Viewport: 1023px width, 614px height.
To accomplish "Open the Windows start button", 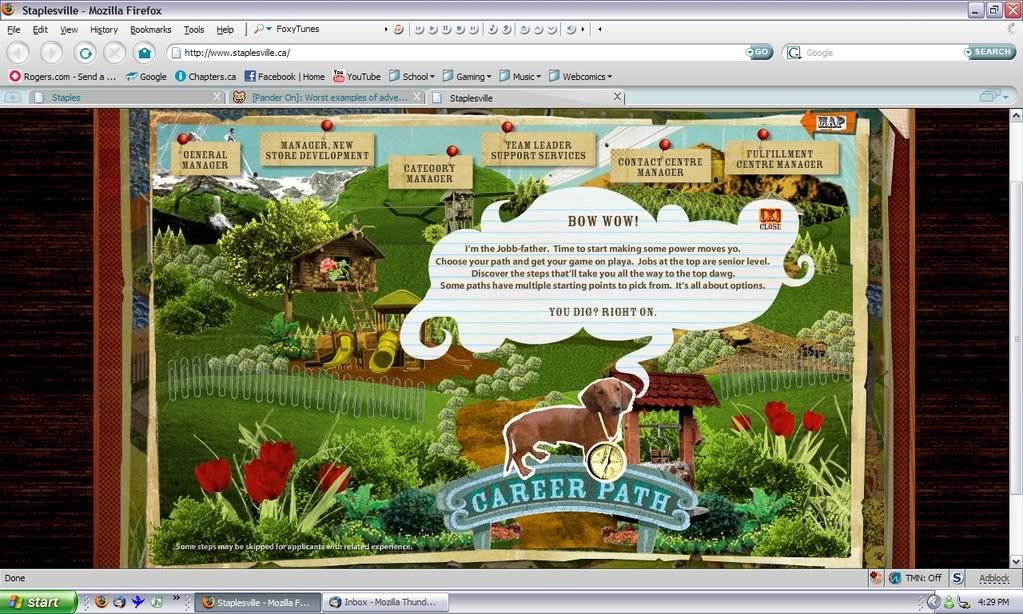I will pos(37,602).
